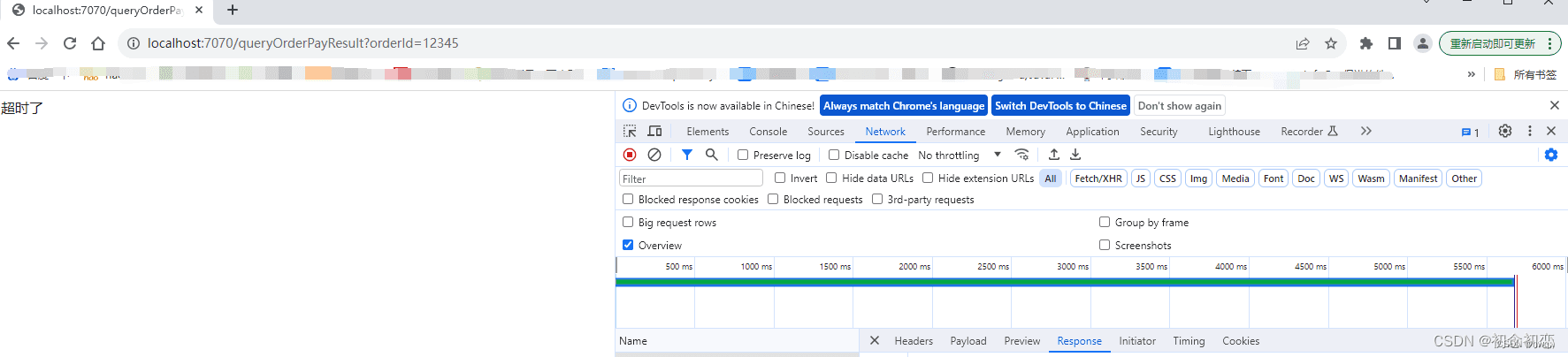
Task: Toggle the device toolbar emulation
Action: (654, 131)
